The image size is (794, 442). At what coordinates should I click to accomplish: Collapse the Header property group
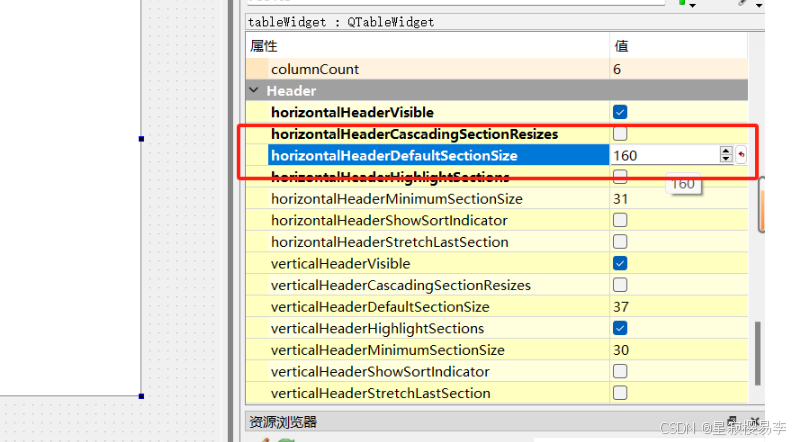[x=254, y=91]
